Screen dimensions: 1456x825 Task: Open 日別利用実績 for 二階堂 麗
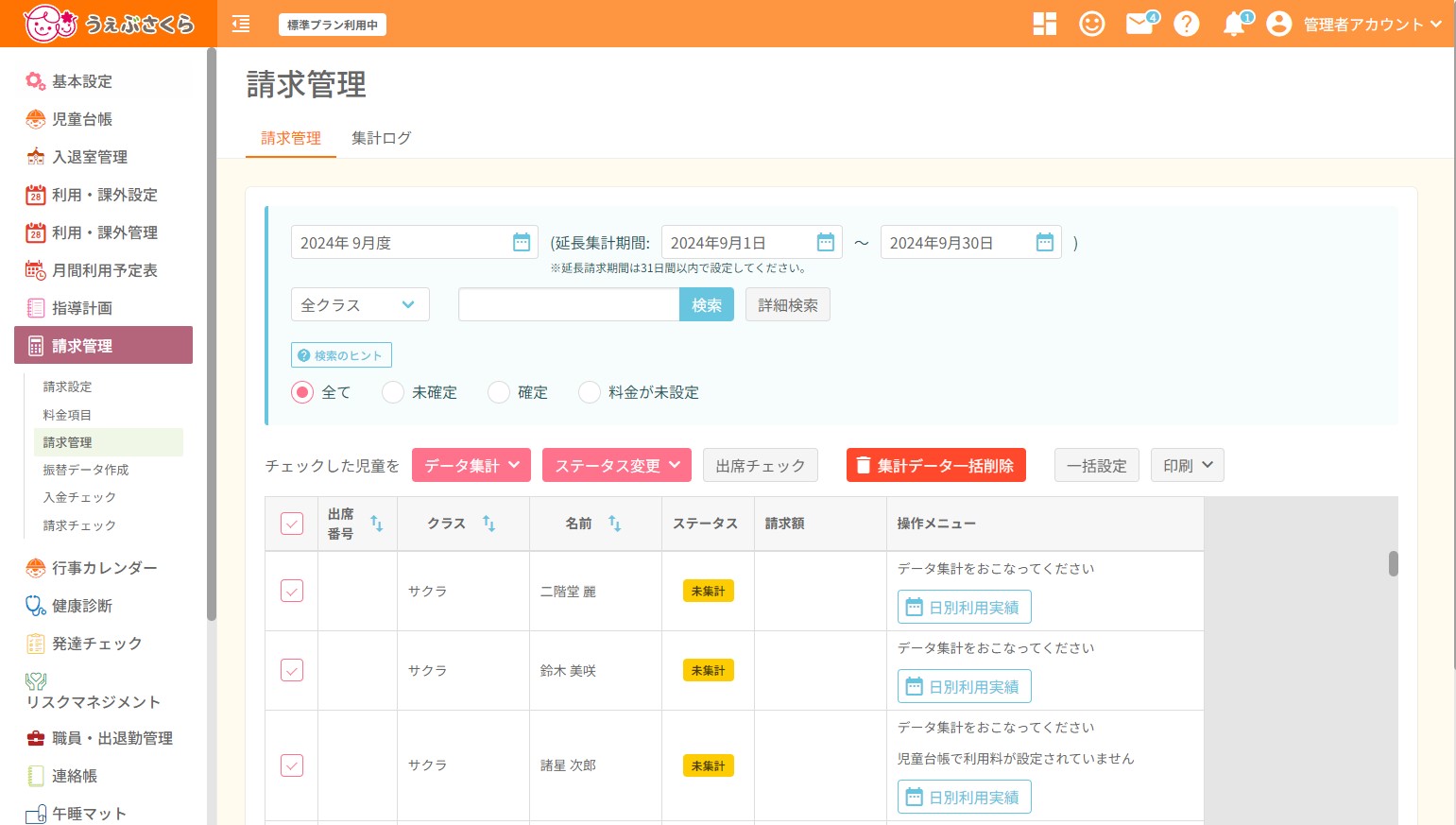pos(964,607)
